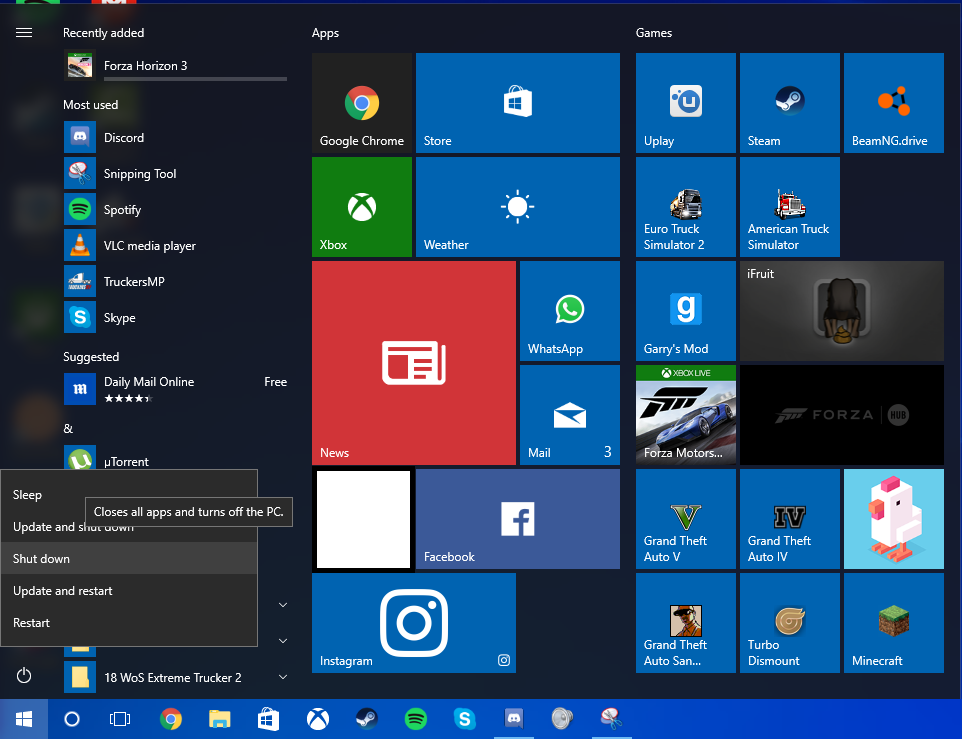Expand the hamburger menu at top left
This screenshot has height=739, width=962.
24,32
